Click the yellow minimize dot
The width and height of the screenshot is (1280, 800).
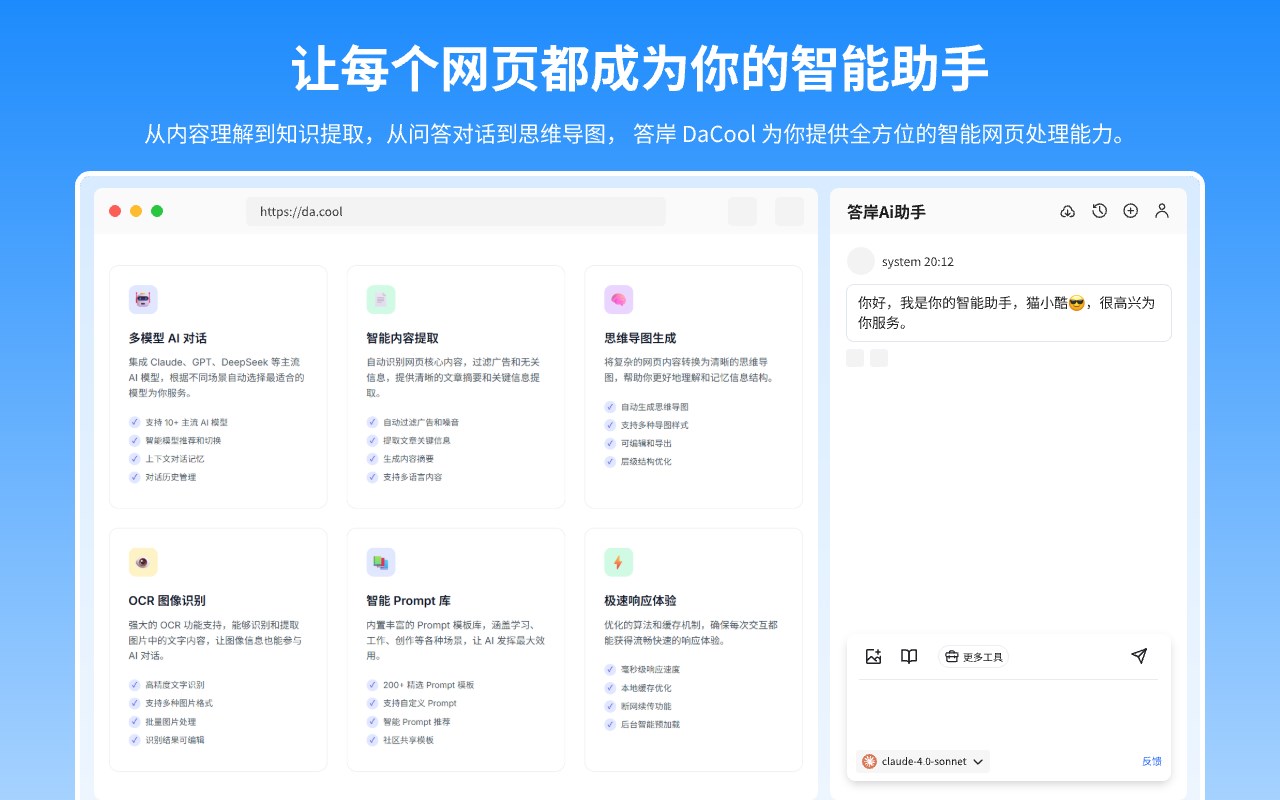(136, 211)
